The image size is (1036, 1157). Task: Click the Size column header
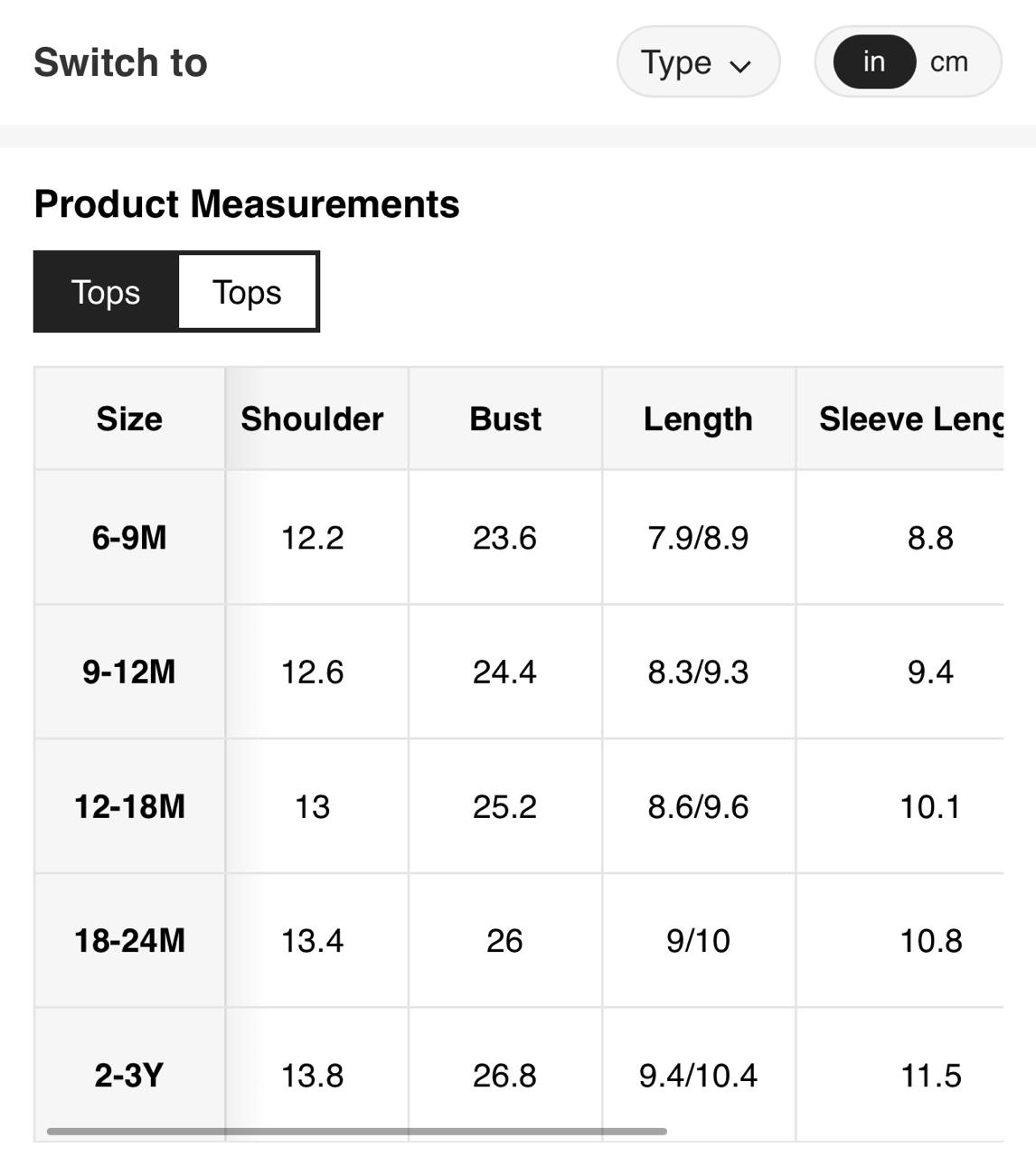click(x=129, y=419)
